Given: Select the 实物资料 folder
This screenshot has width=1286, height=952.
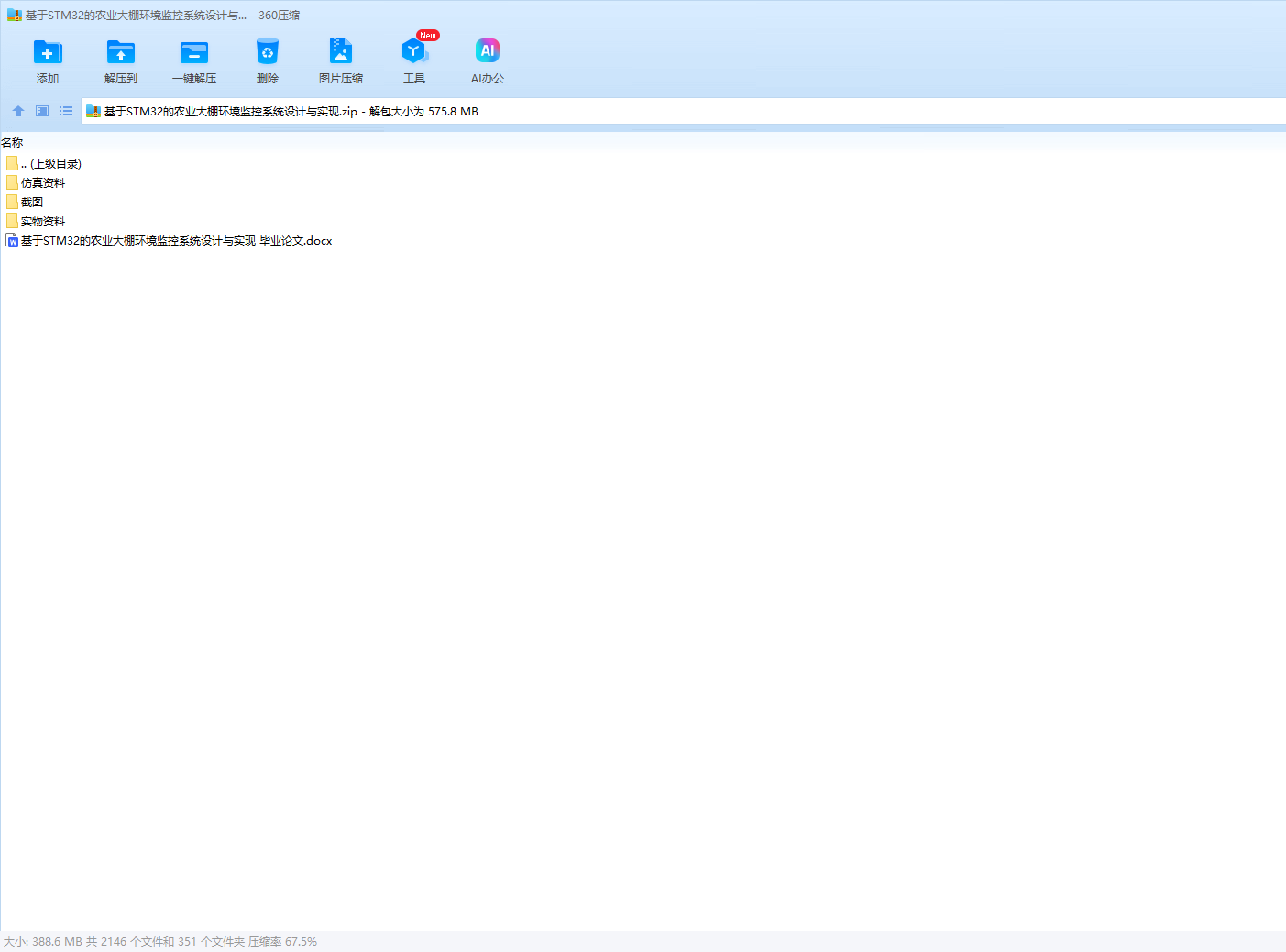Looking at the screenshot, I should [36, 221].
